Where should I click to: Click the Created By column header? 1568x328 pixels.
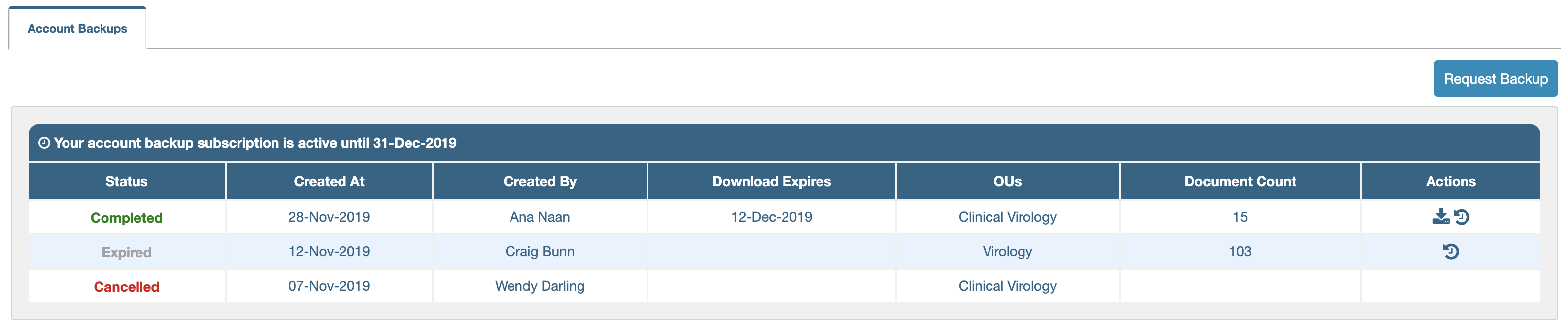(x=539, y=181)
